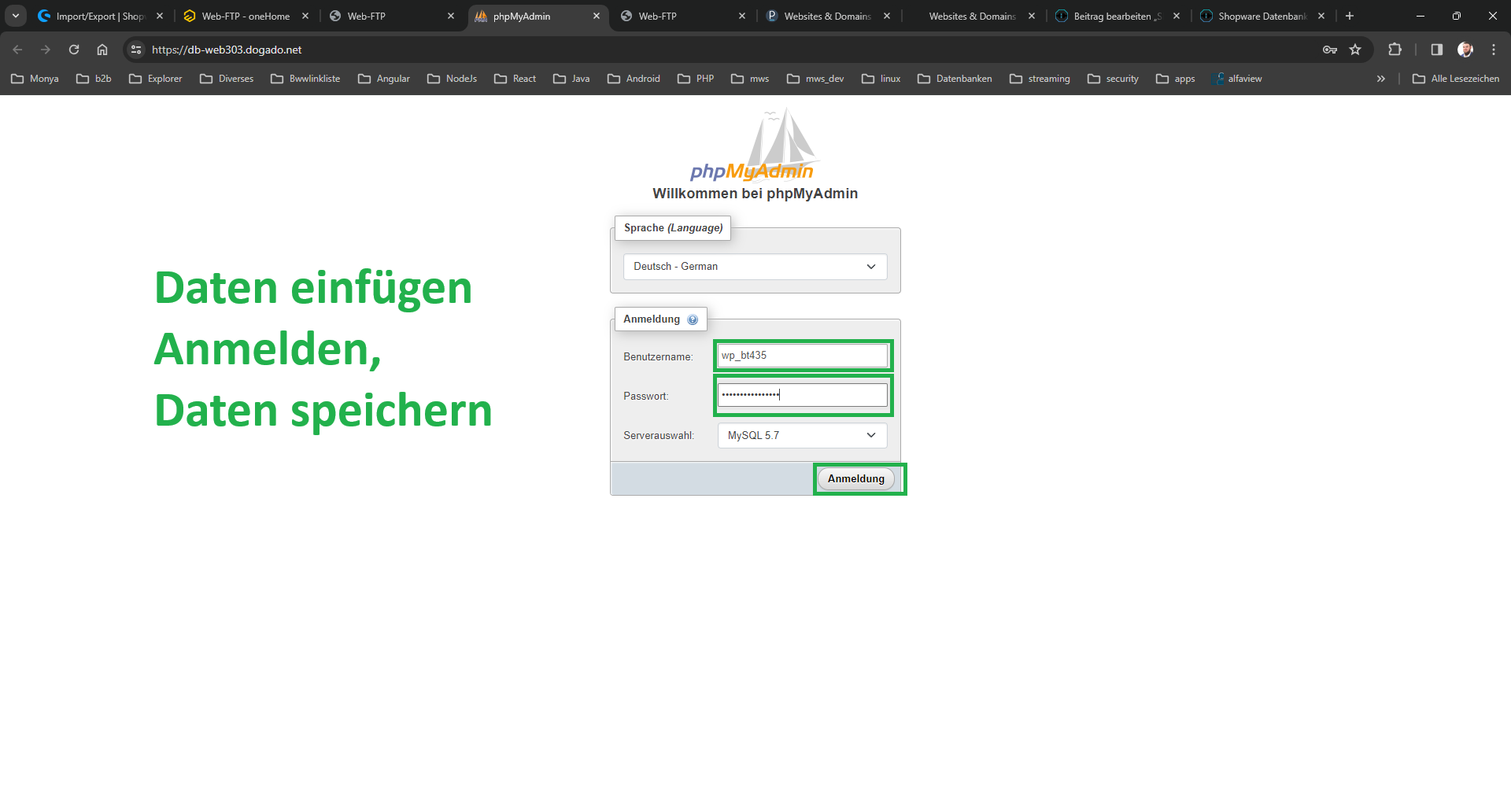This screenshot has width=1511, height=812.
Task: Bookmark this page with the star icon
Action: 1355,50
